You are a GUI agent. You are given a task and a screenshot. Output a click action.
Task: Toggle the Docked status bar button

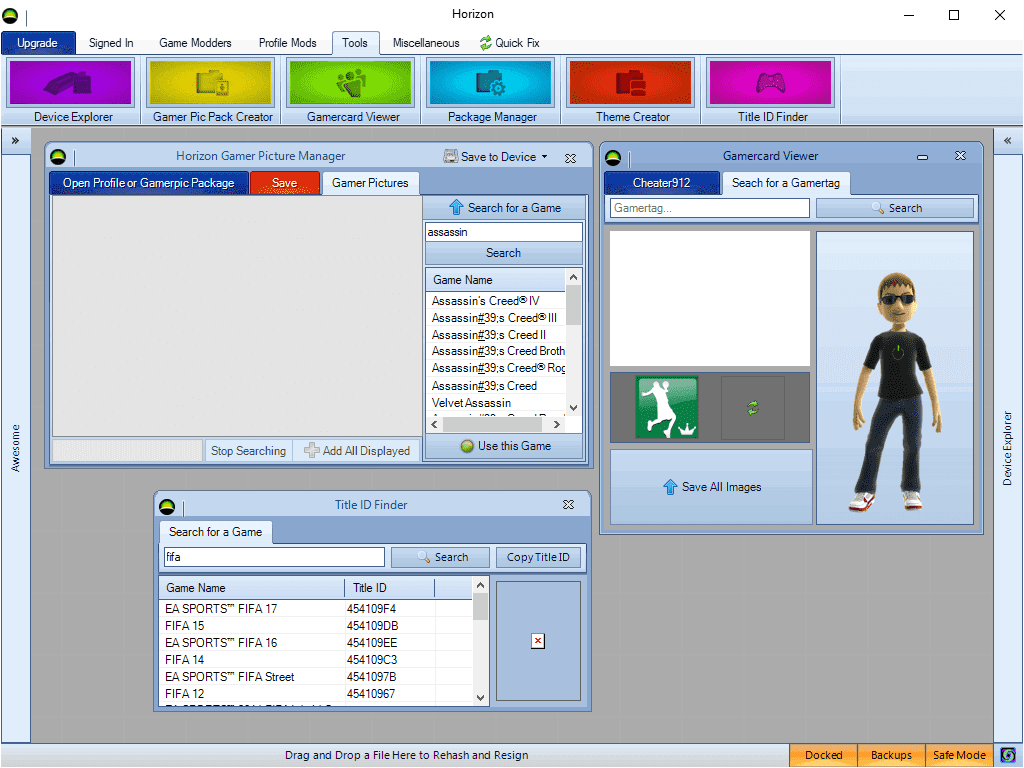point(823,755)
